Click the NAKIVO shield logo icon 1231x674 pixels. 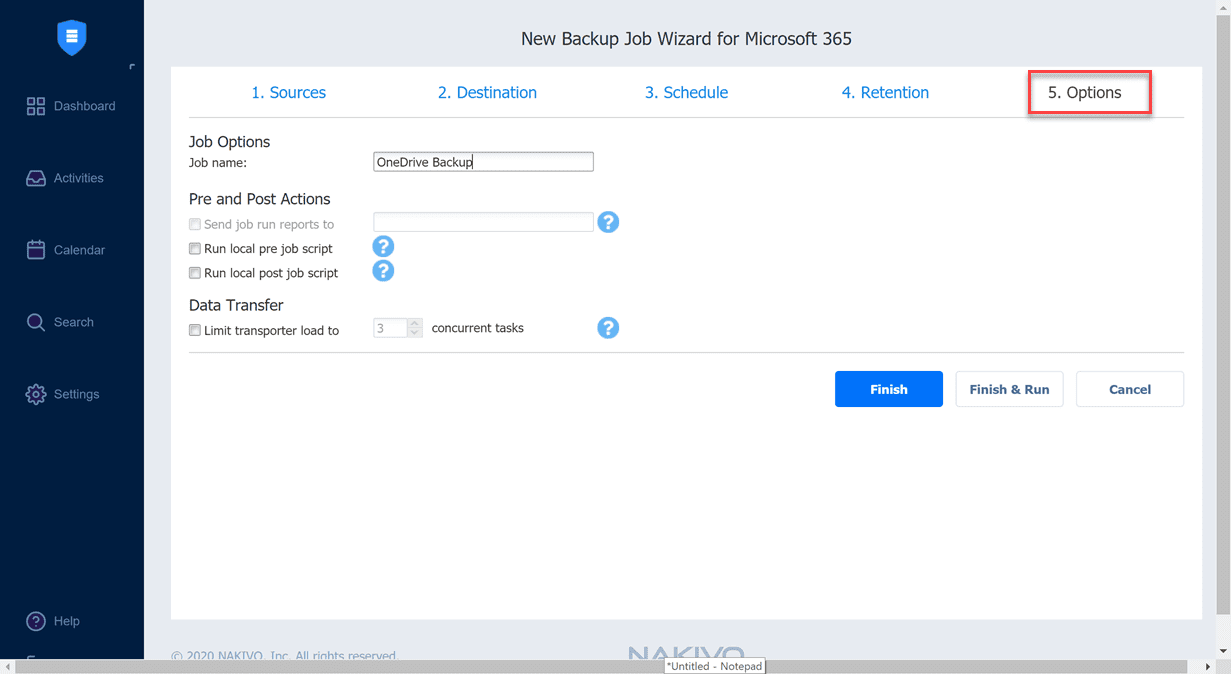72,38
